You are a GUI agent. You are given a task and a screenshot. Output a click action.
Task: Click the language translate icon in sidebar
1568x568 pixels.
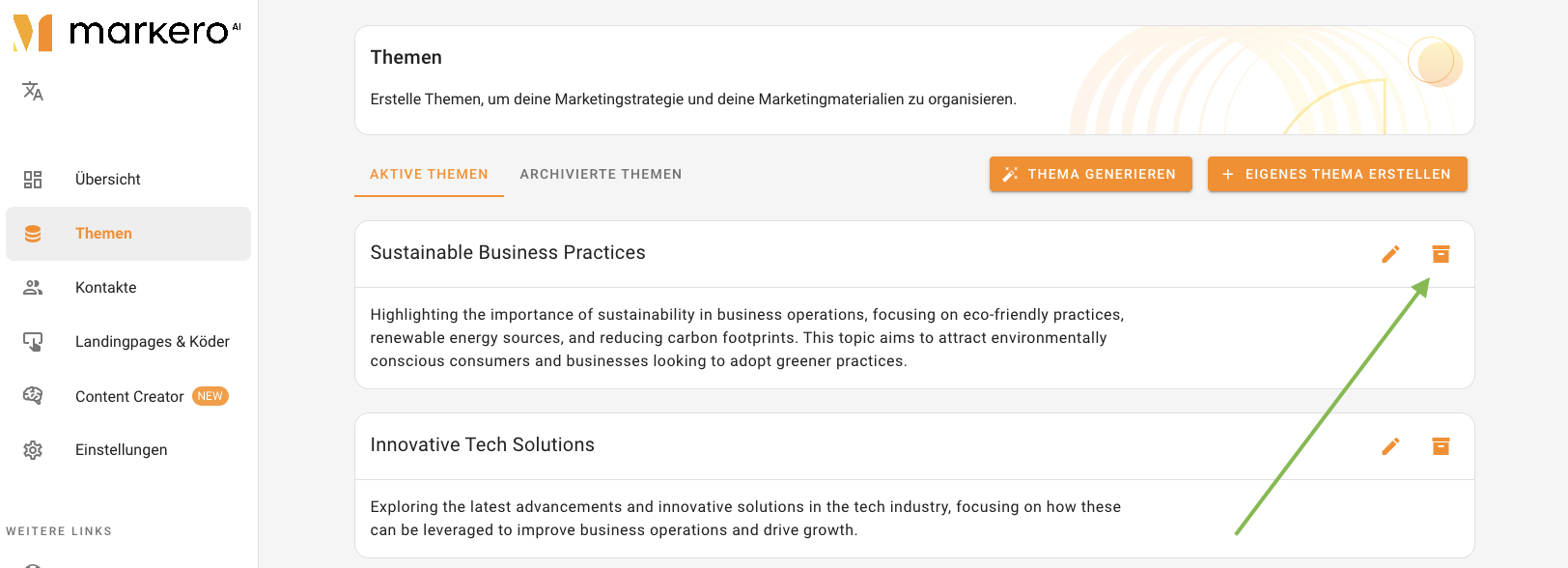point(33,91)
